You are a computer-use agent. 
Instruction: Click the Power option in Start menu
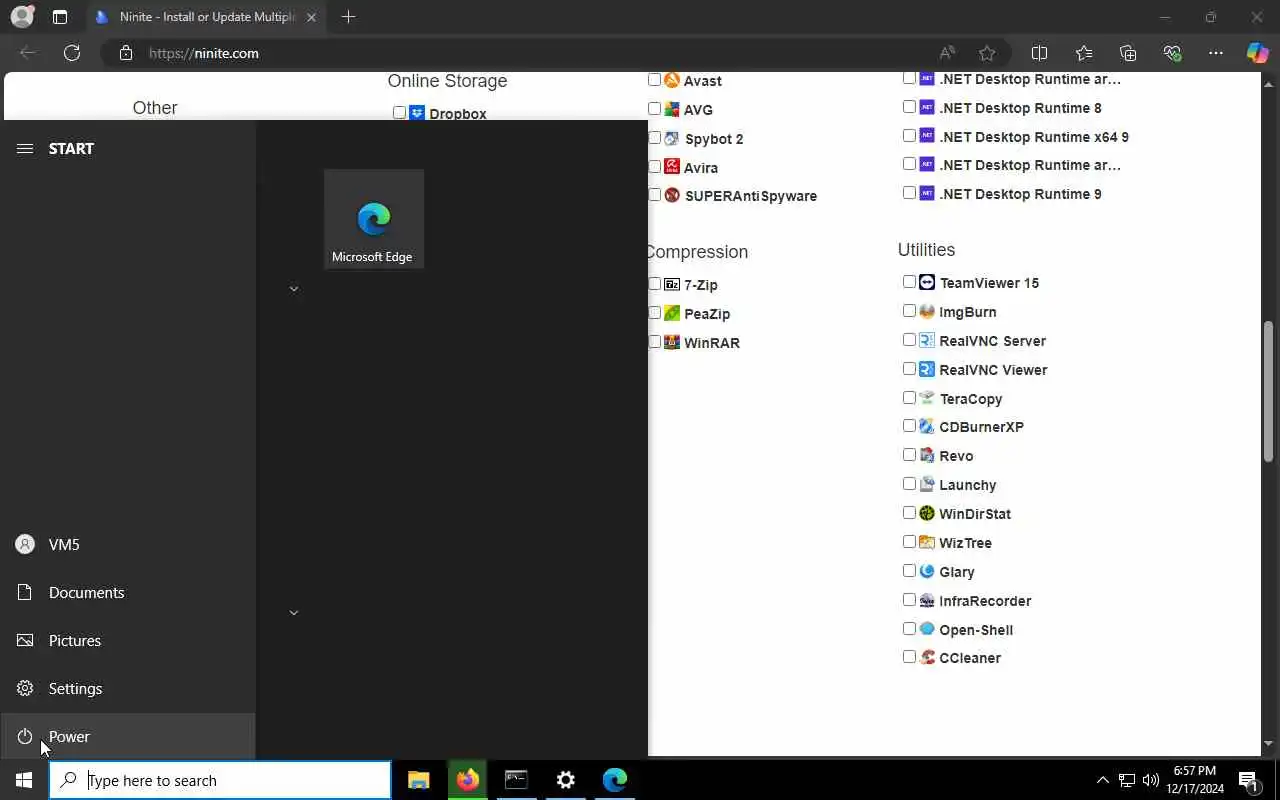click(128, 736)
